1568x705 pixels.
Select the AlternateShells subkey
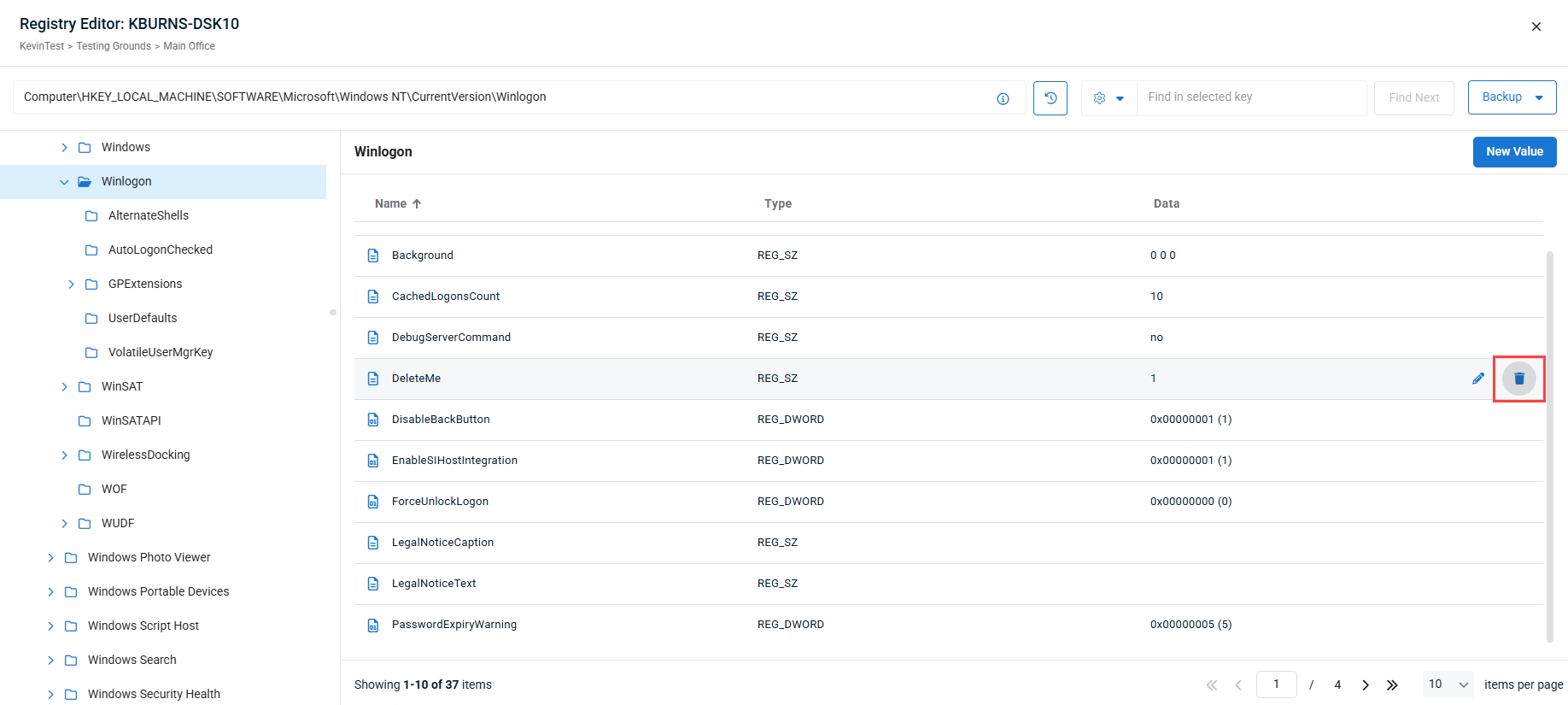coord(148,215)
